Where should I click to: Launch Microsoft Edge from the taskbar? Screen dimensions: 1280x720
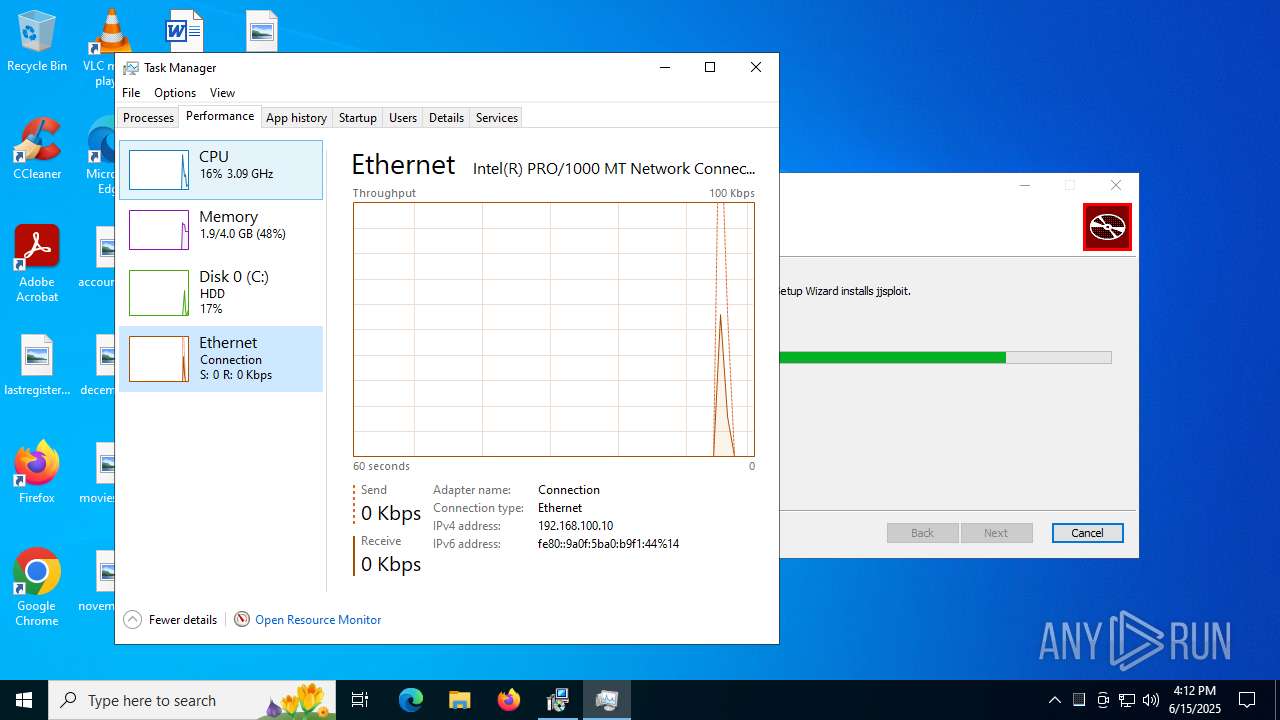point(411,700)
